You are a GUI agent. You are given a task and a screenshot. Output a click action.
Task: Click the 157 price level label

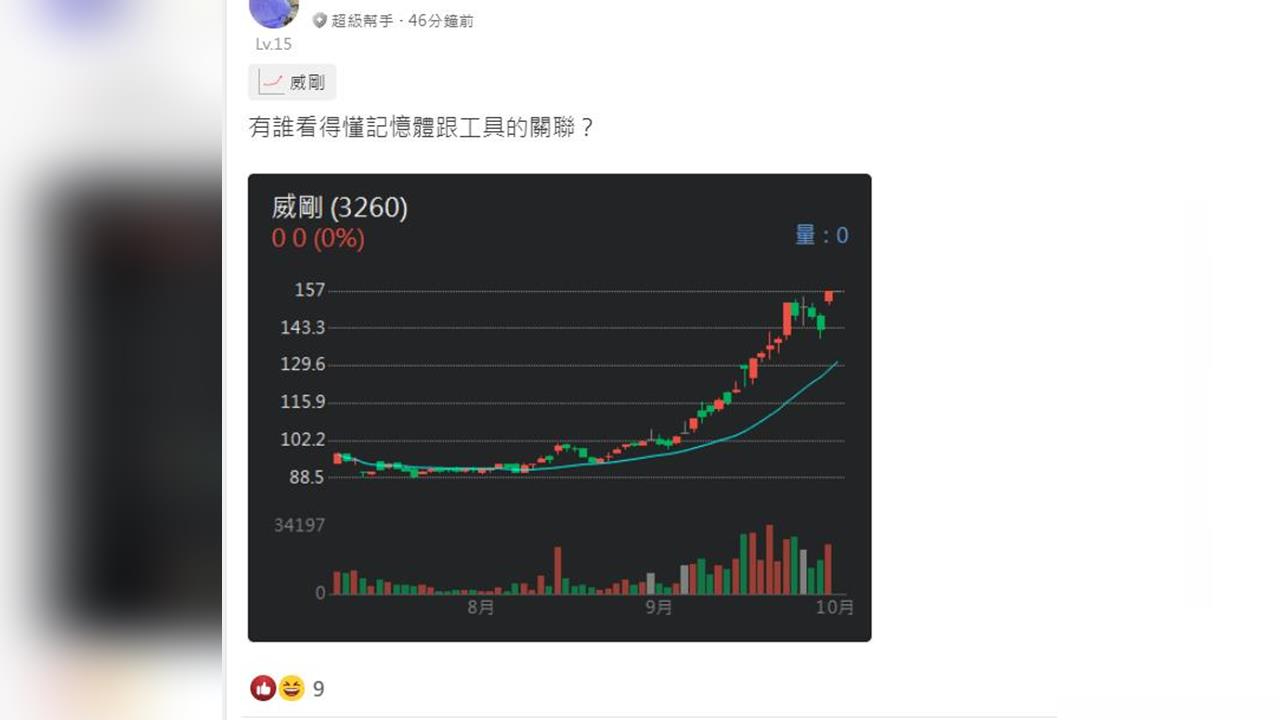pos(310,290)
